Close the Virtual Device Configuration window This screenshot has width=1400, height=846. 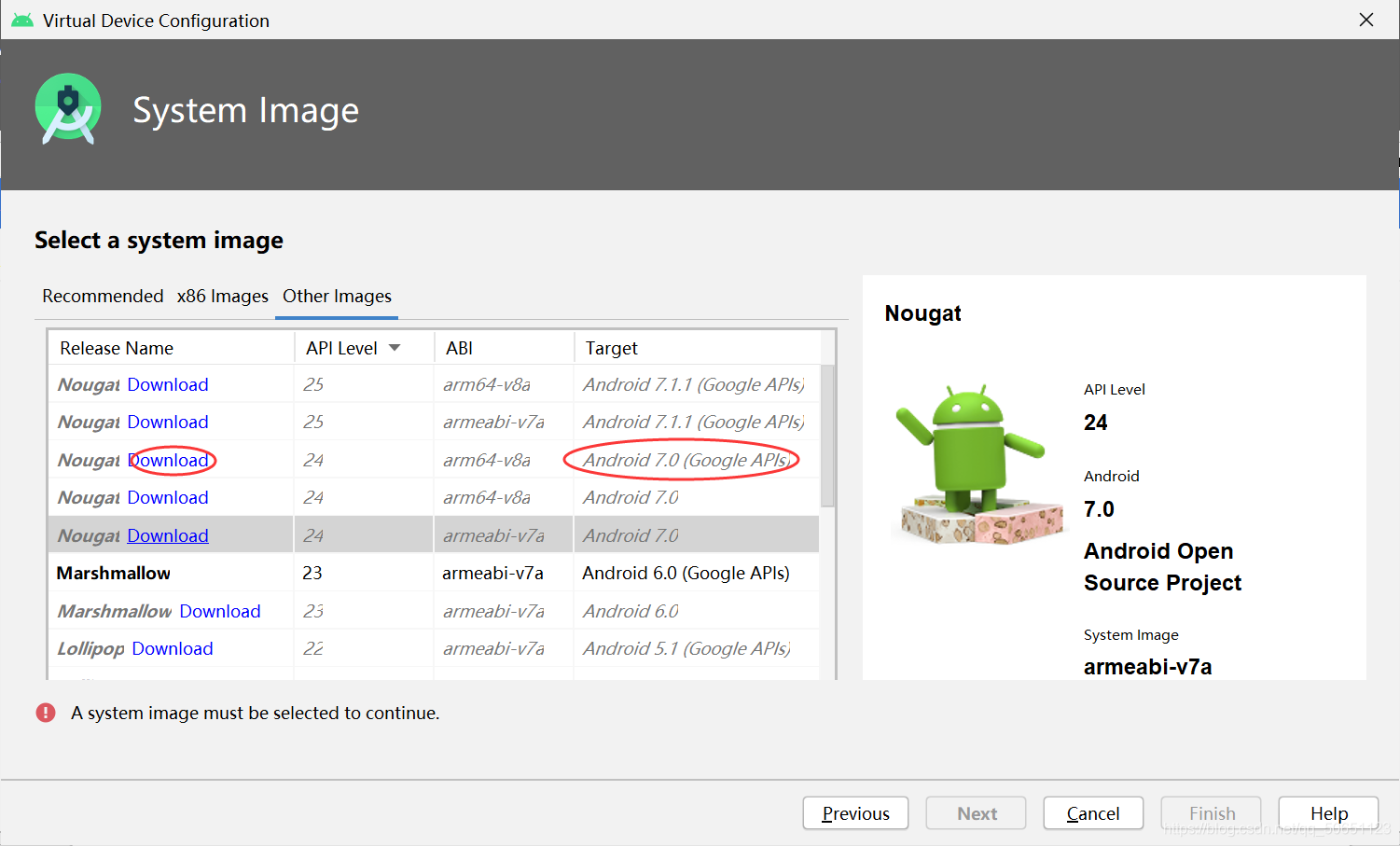(x=1366, y=20)
